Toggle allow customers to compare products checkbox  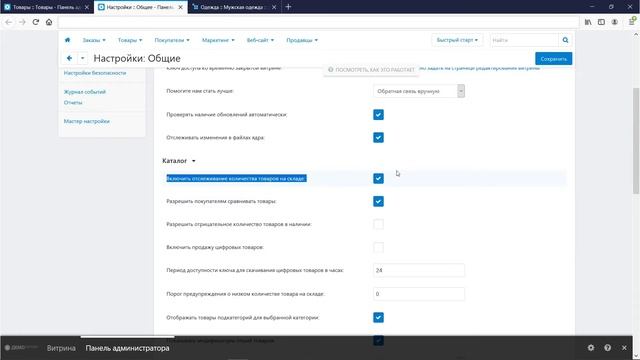click(378, 201)
